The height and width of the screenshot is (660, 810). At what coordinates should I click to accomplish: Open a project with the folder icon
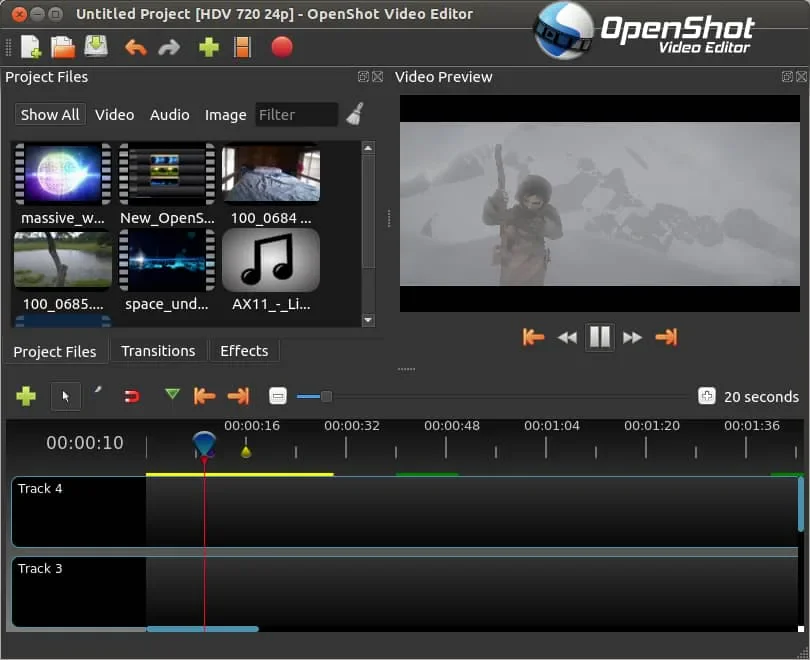[63, 47]
